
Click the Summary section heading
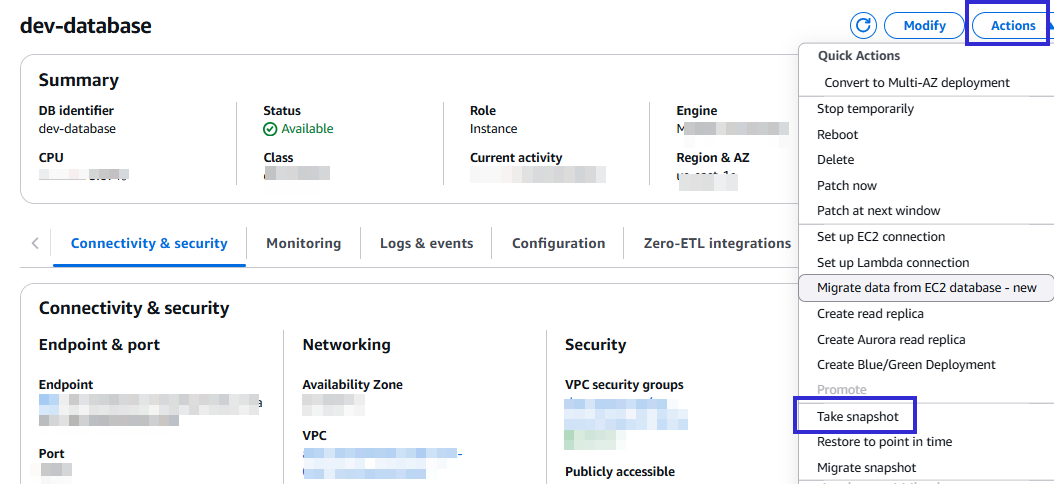coord(79,81)
